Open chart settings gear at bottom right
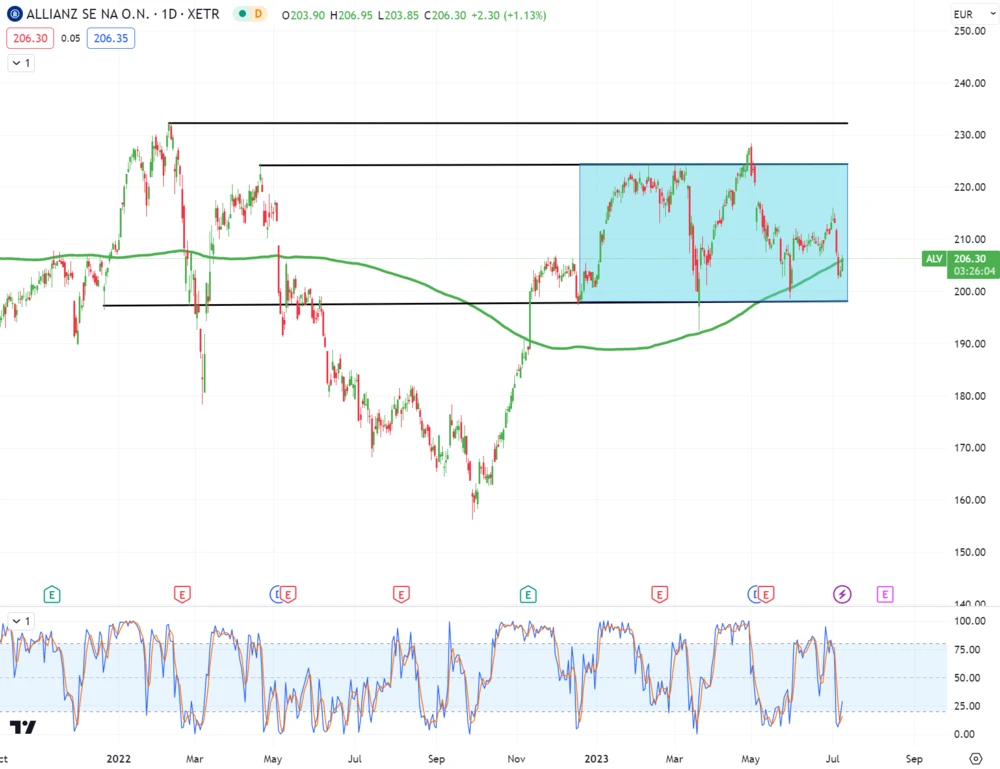1000x769 pixels. click(x=975, y=759)
